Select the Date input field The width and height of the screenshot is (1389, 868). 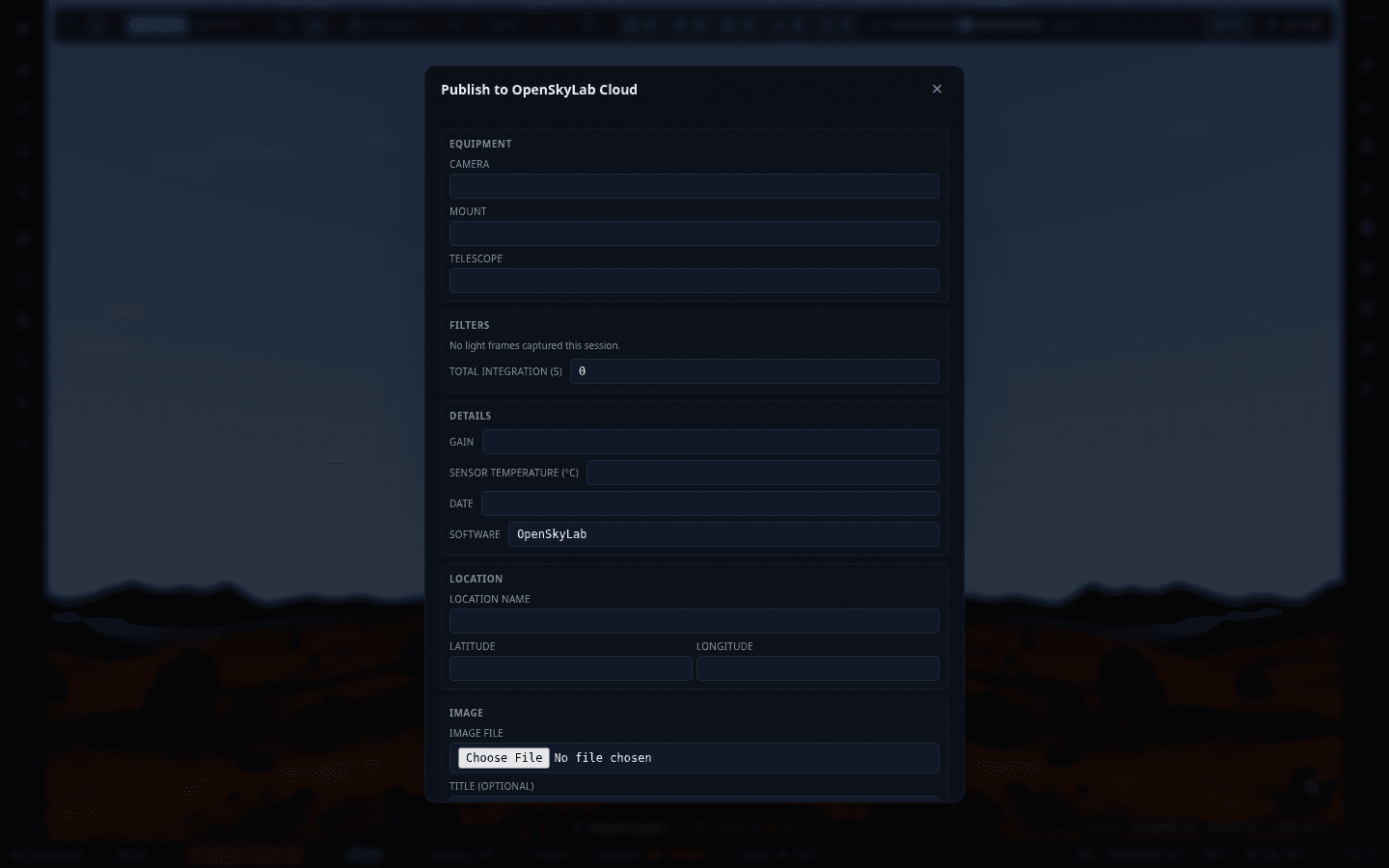710,503
